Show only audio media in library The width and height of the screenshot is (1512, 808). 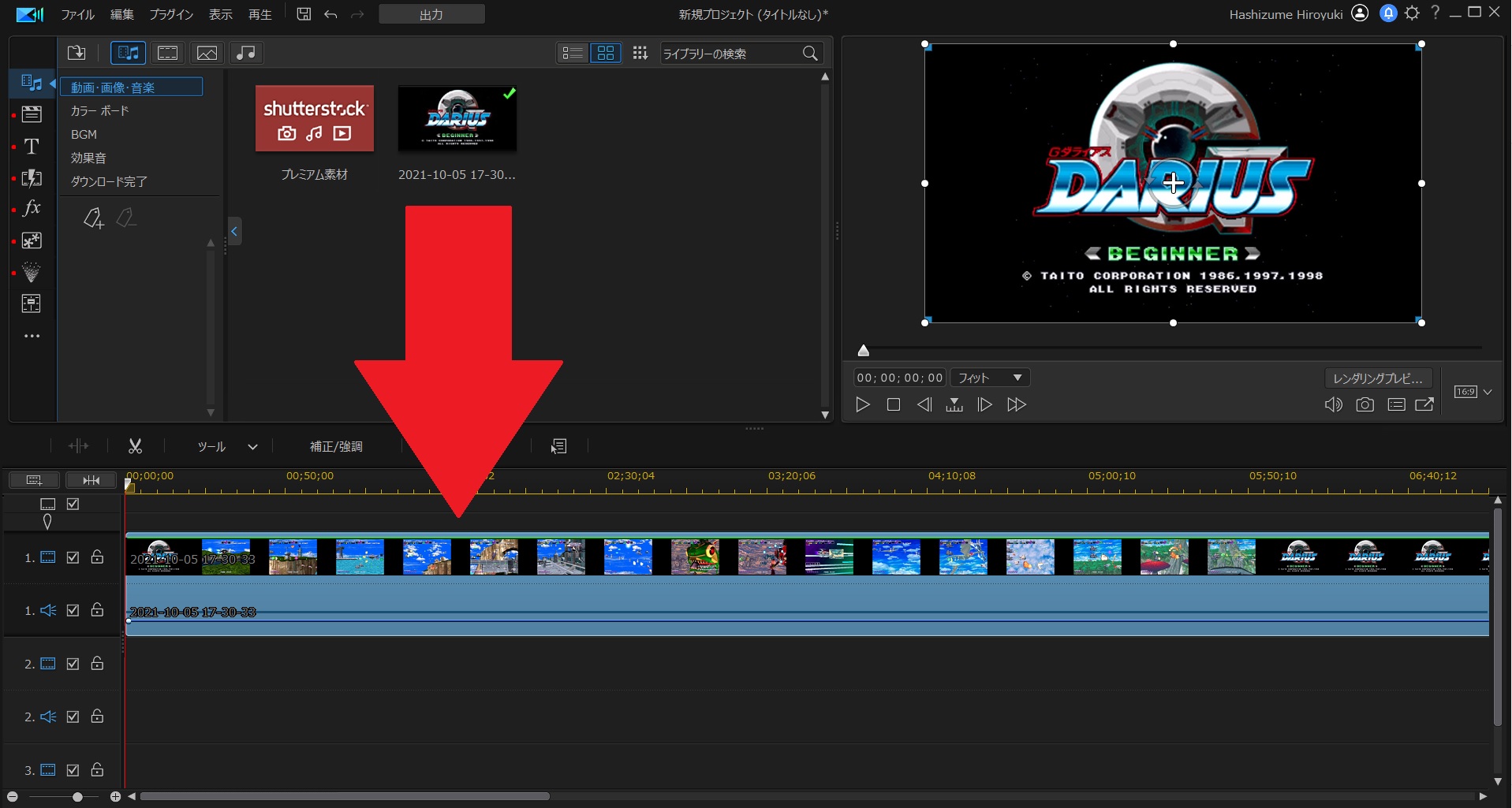(246, 53)
